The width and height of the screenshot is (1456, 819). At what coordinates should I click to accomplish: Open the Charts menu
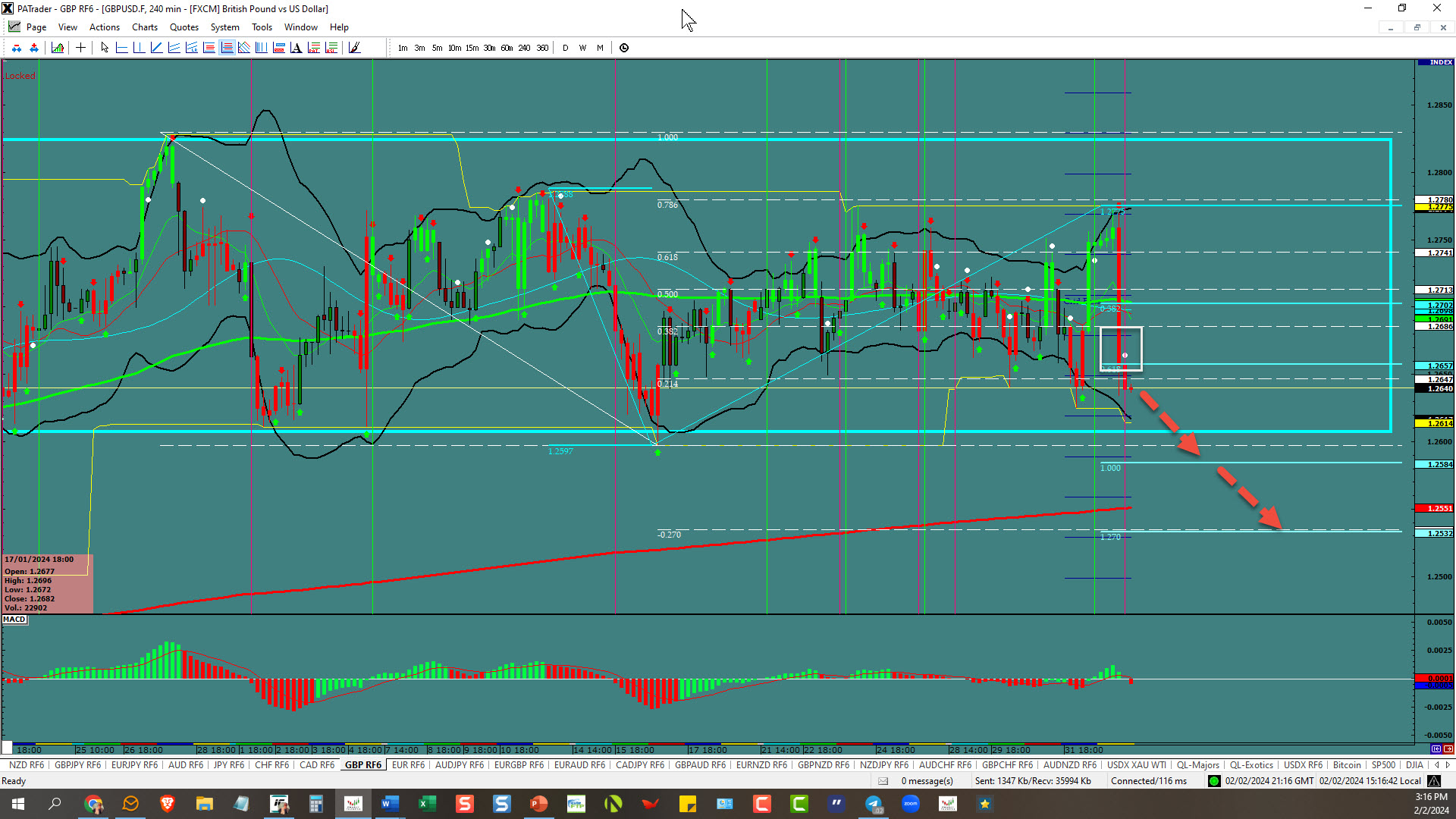[144, 27]
